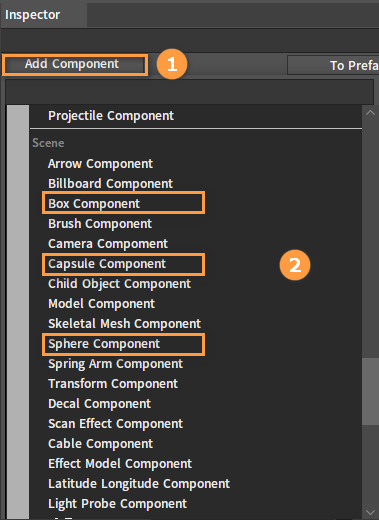The height and width of the screenshot is (520, 379).
Task: Add a Billboard Component
Action: 110,184
